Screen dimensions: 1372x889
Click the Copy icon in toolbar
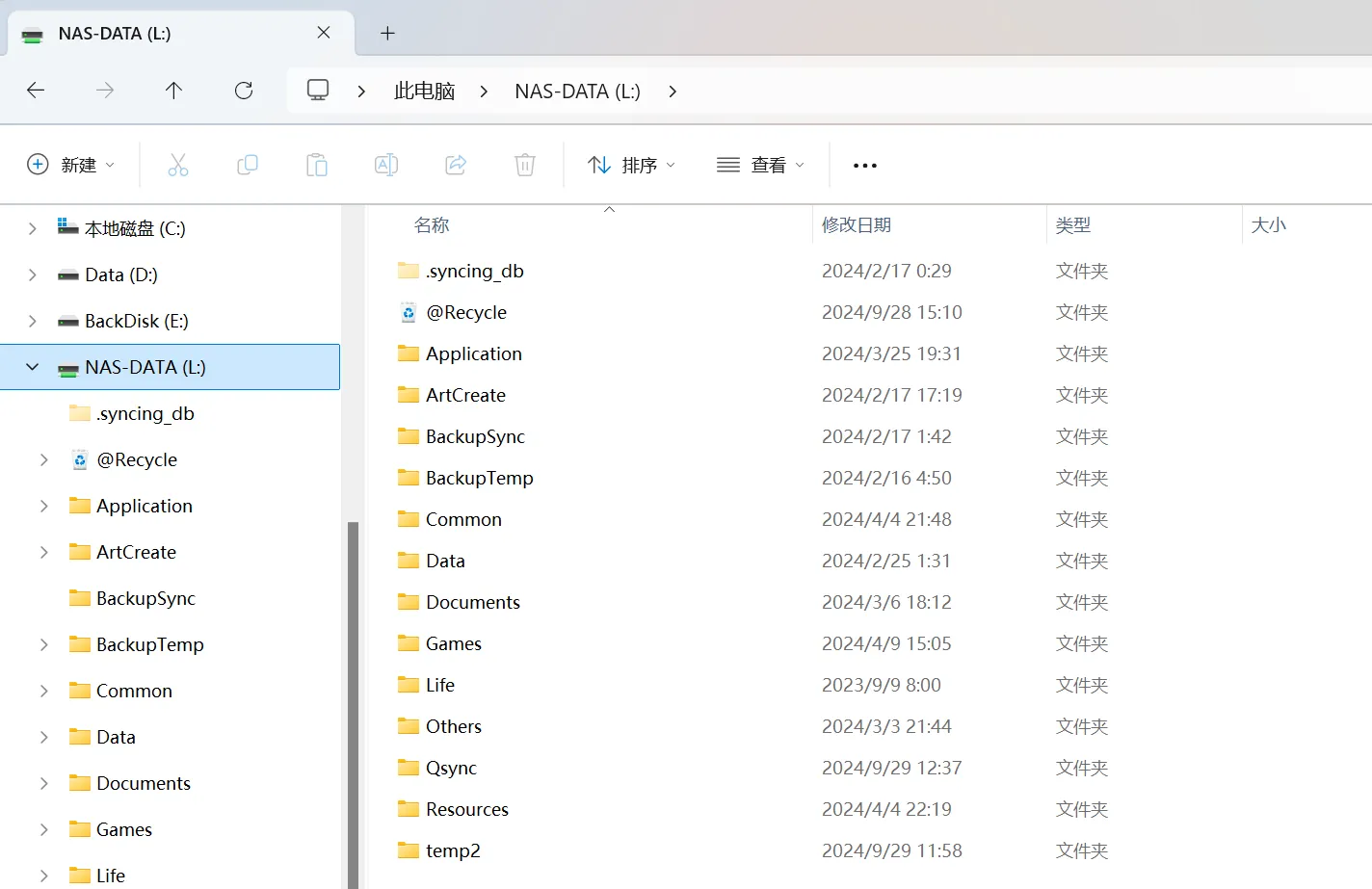[248, 166]
